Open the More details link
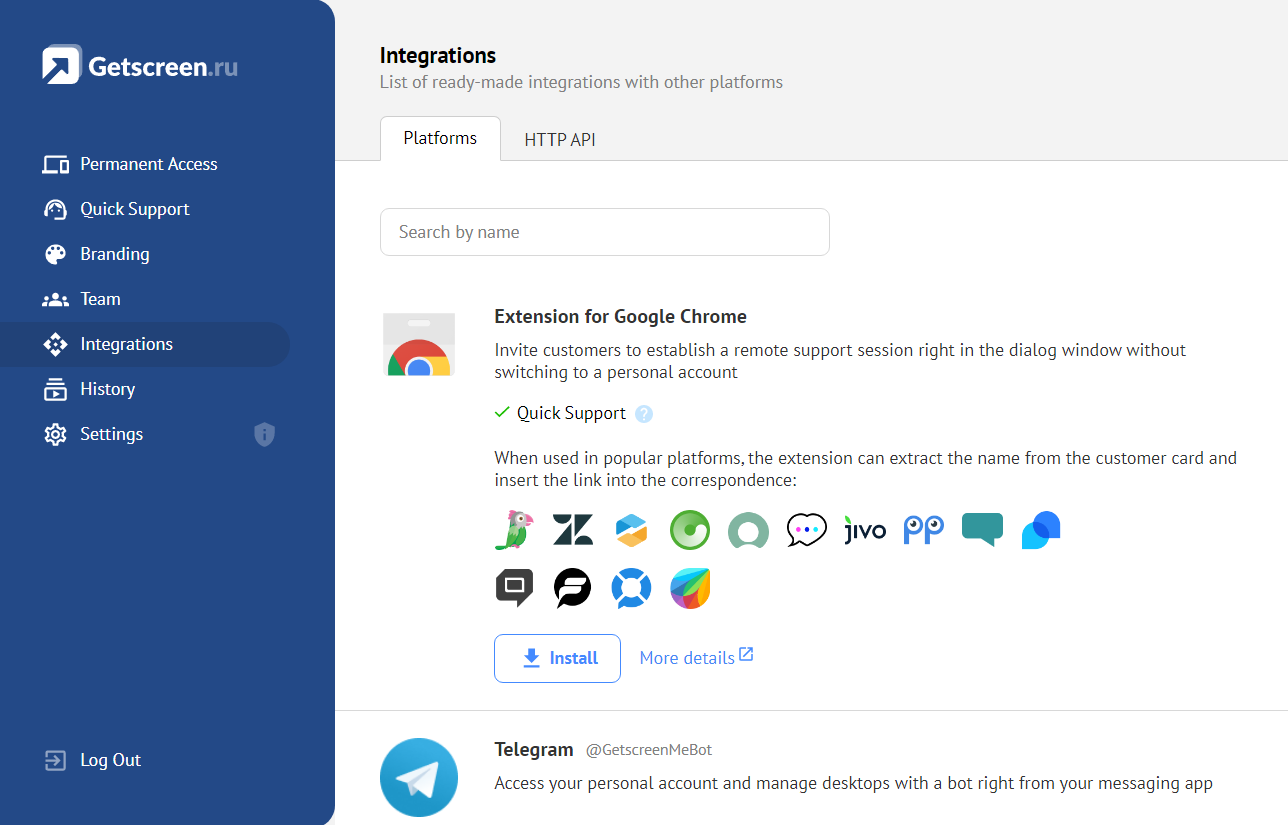1288x825 pixels. pyautogui.click(x=696, y=657)
